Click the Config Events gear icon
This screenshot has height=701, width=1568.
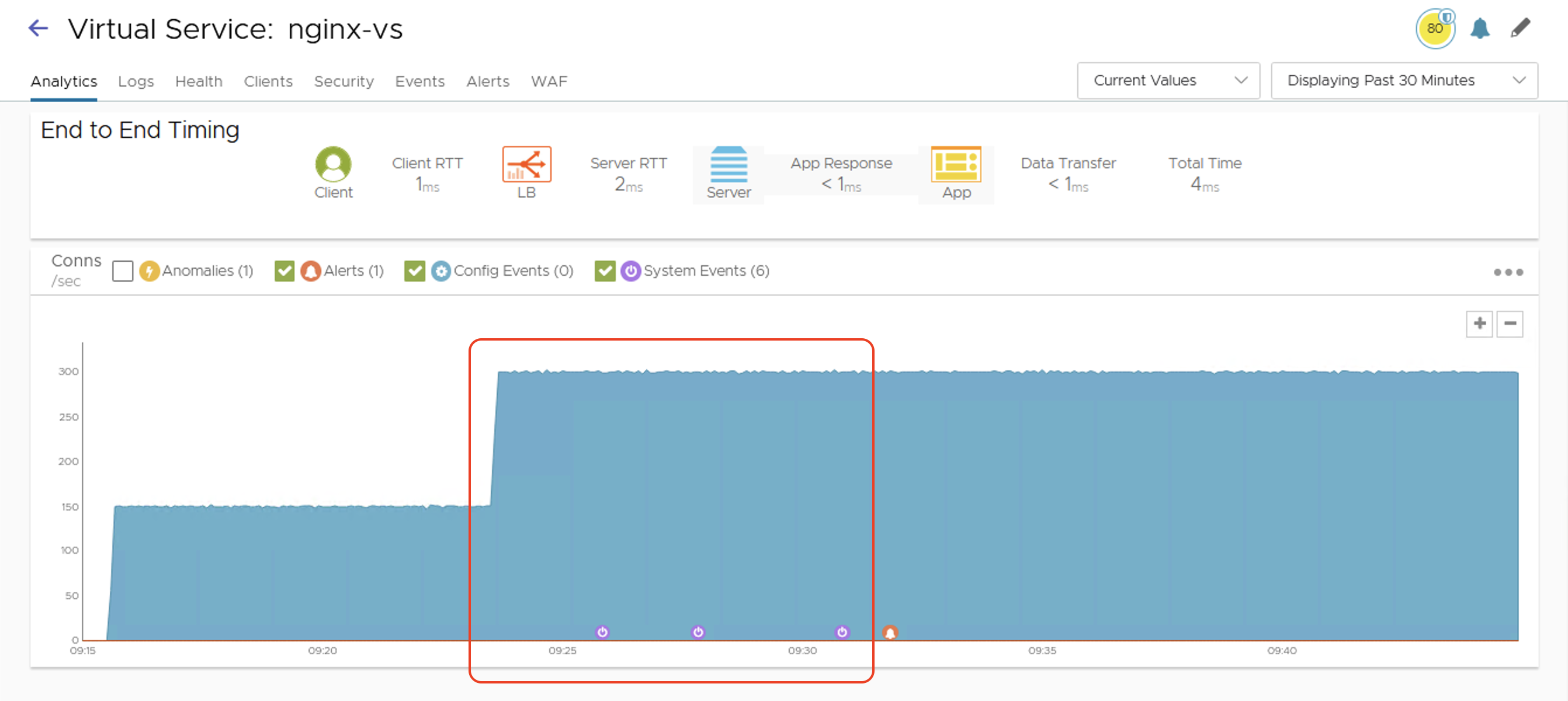pos(440,271)
